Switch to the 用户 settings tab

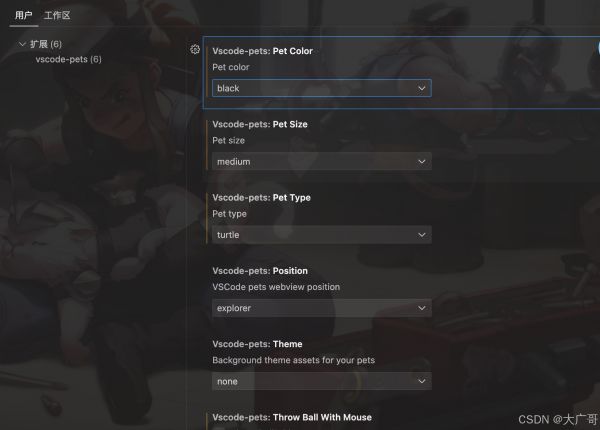(24, 16)
